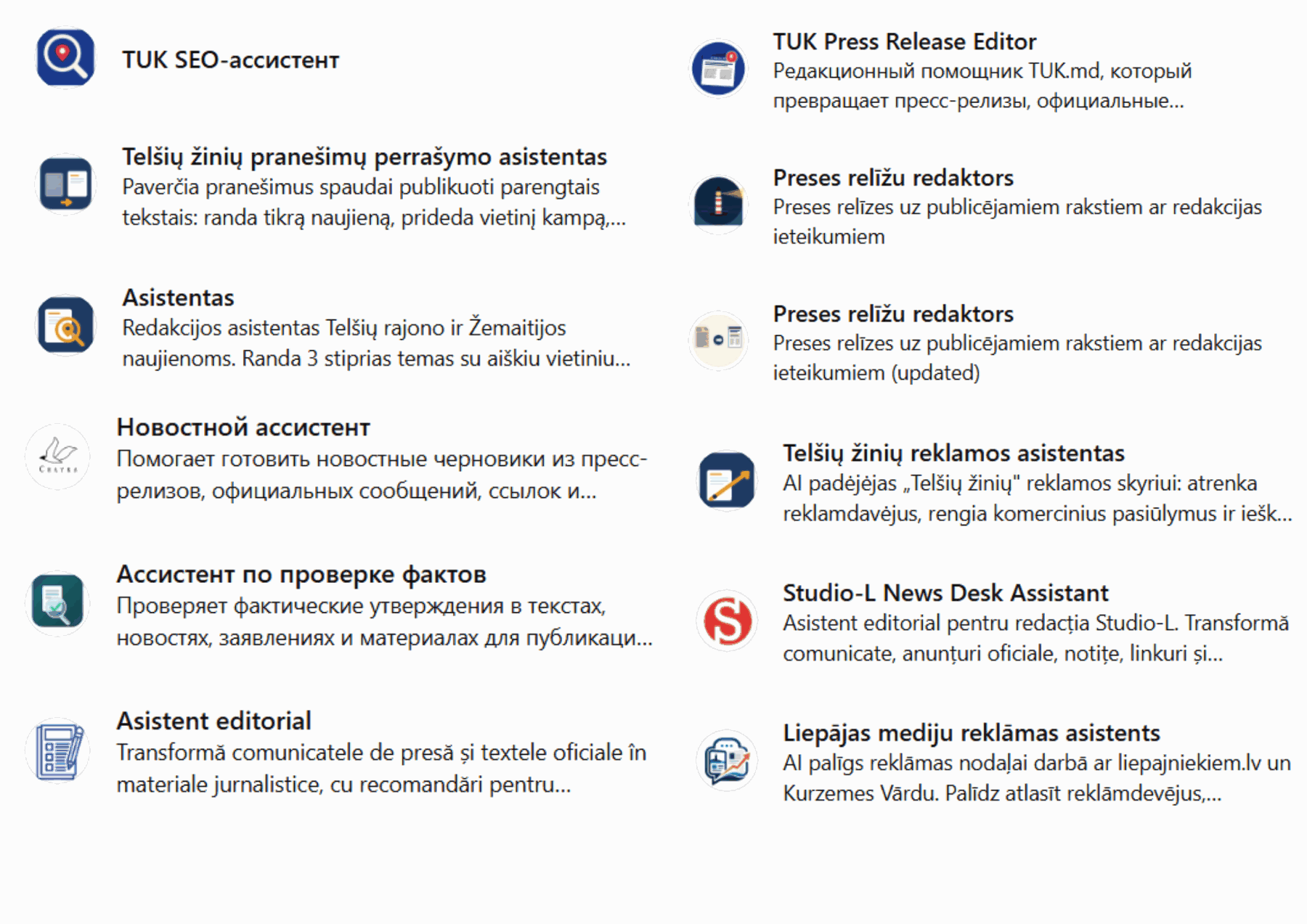Open the TUK SEO-ассистент magnifier icon

[x=65, y=58]
